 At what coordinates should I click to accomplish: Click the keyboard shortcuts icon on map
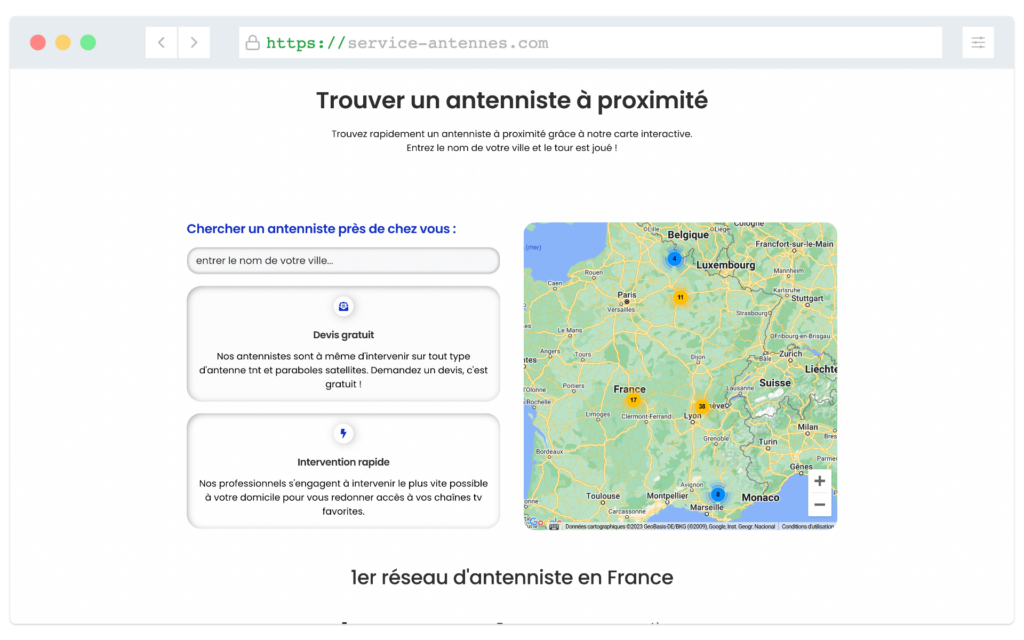point(554,526)
